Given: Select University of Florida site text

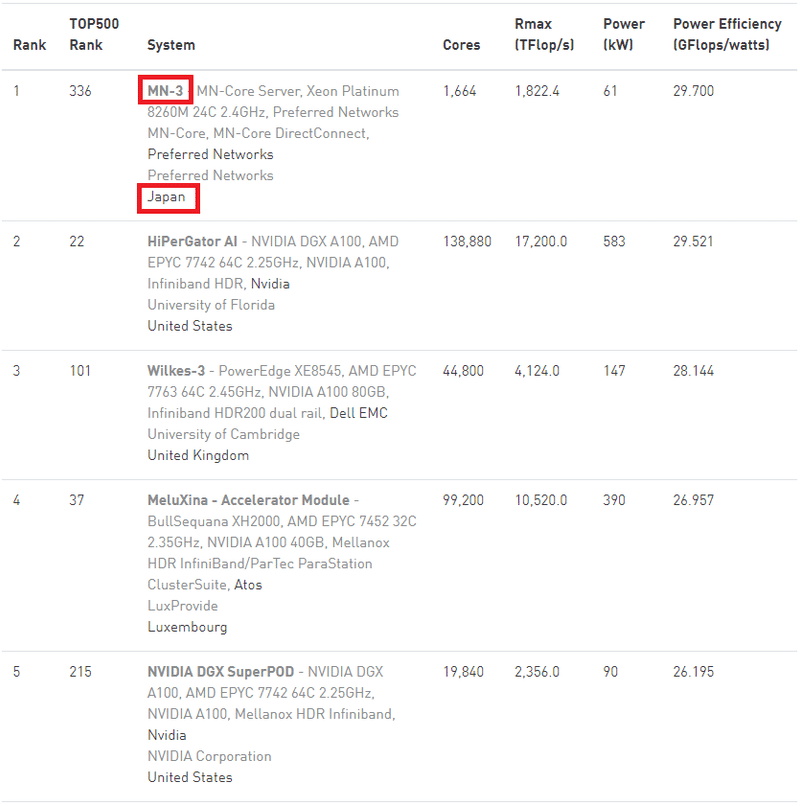Looking at the screenshot, I should pyautogui.click(x=211, y=305).
